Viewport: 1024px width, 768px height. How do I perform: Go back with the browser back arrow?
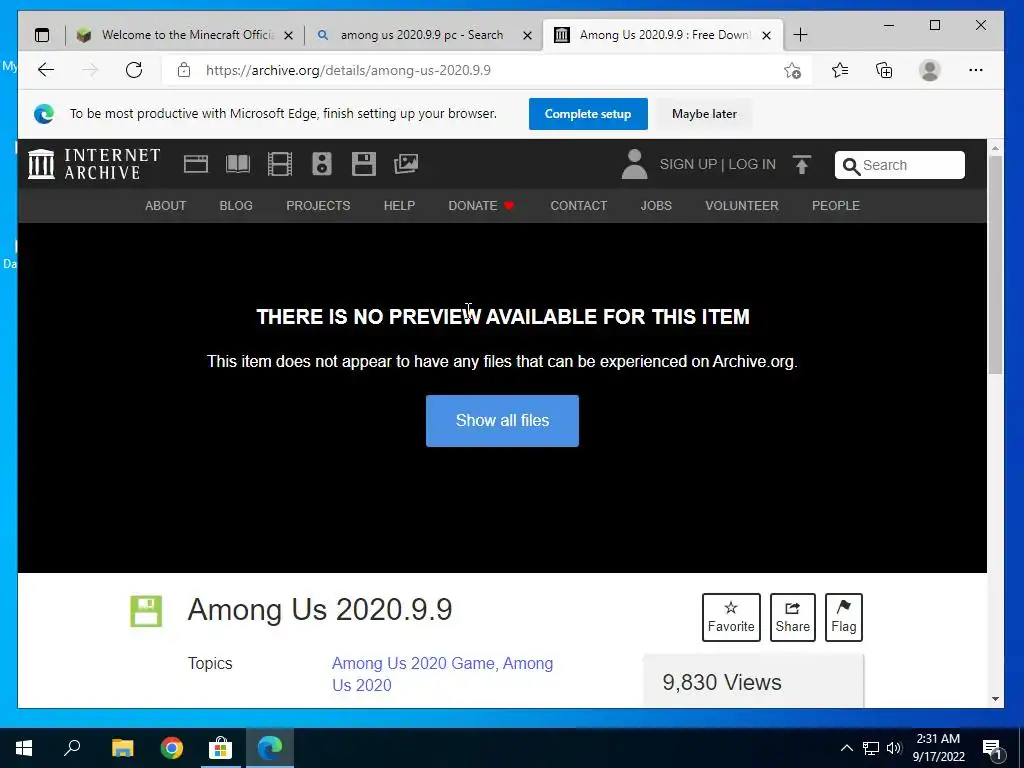46,70
